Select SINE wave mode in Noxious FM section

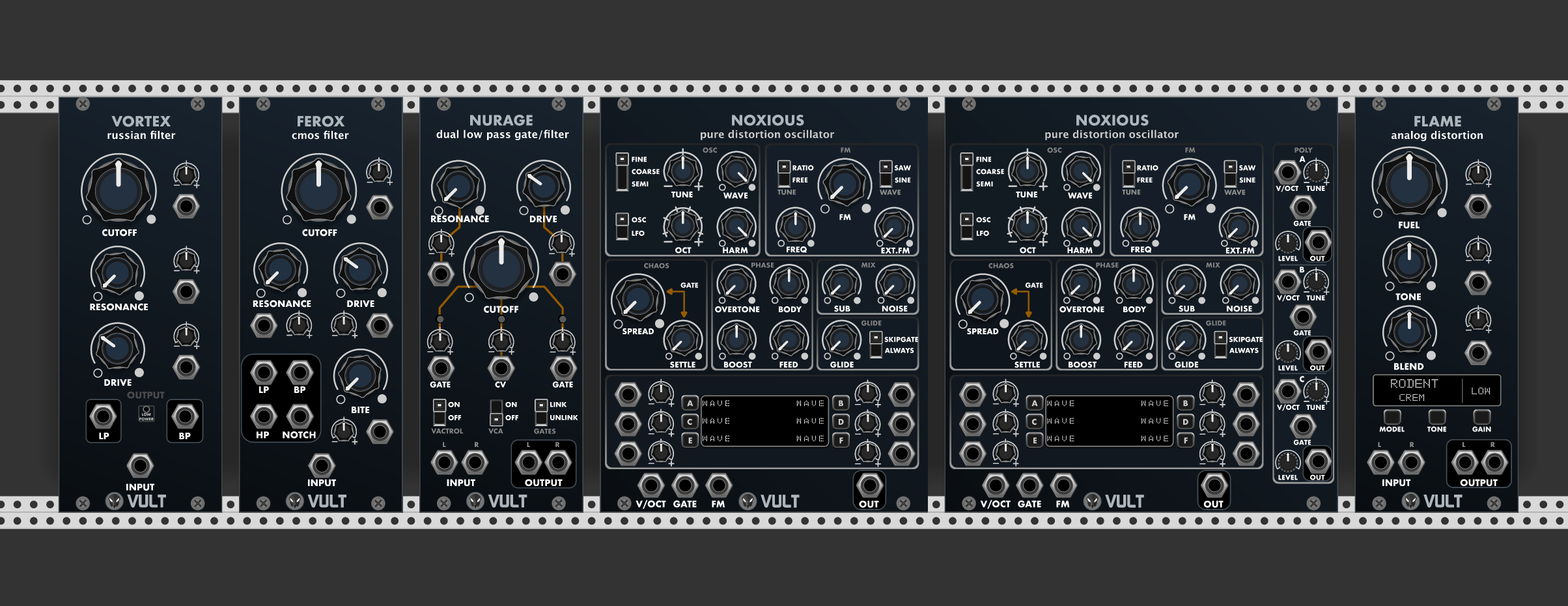coord(887,180)
